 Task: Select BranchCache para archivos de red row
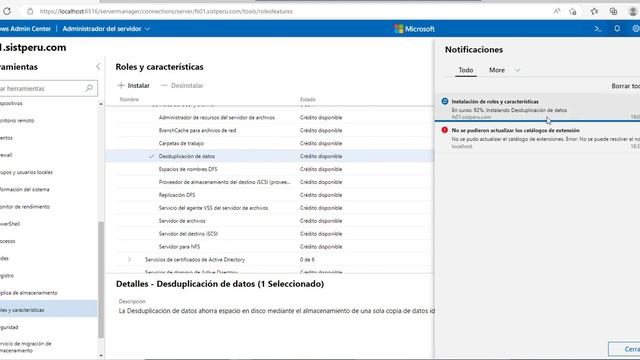[269, 131]
